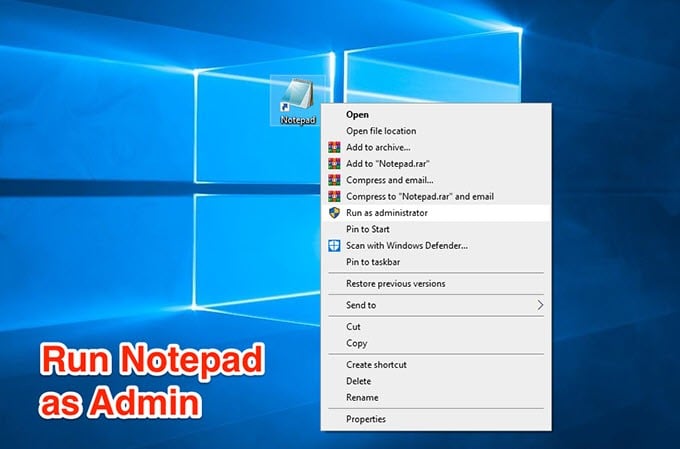The width and height of the screenshot is (680, 449).
Task: Click WinRAR icon beside Add to "Notepad.rar"
Action: pyautogui.click(x=334, y=164)
